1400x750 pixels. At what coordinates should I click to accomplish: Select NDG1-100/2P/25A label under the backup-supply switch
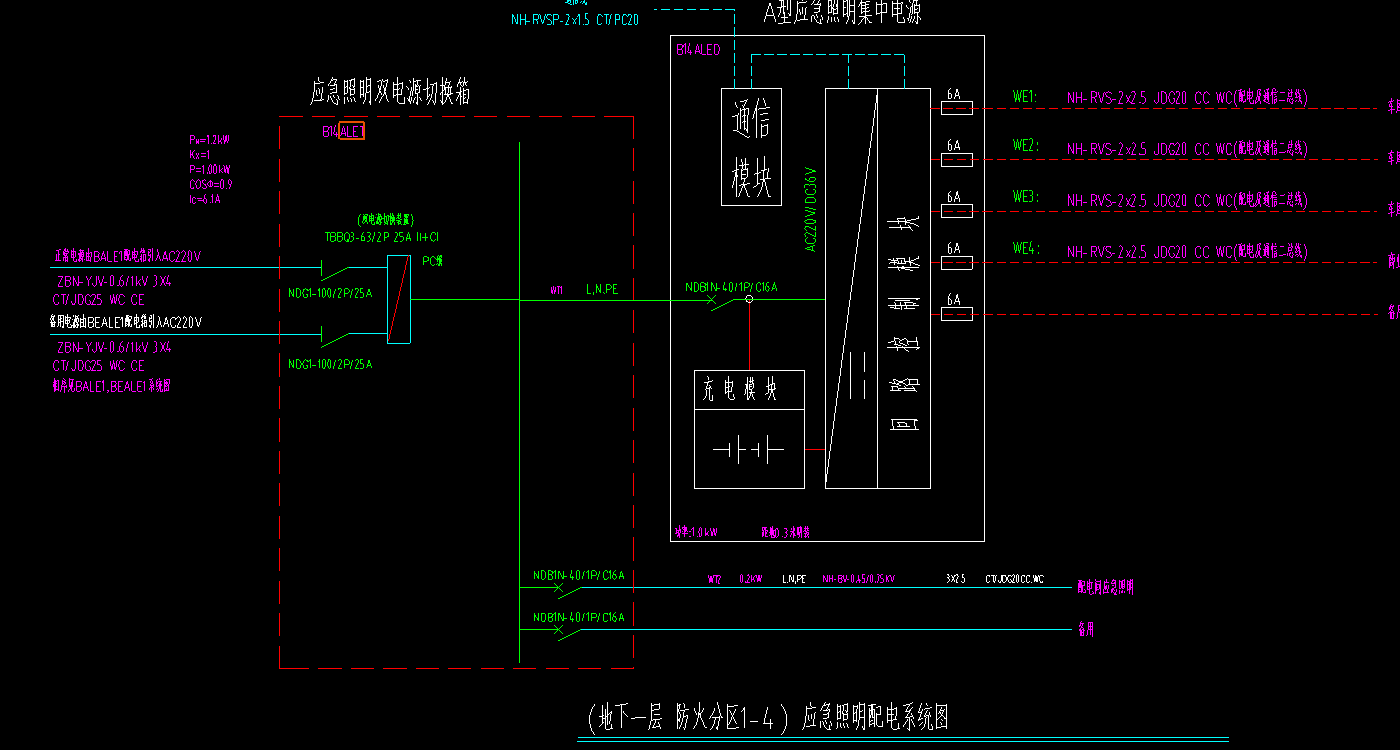tap(330, 364)
